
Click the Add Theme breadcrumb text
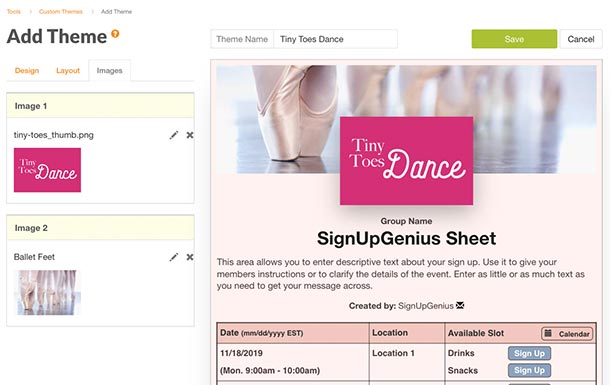point(116,12)
